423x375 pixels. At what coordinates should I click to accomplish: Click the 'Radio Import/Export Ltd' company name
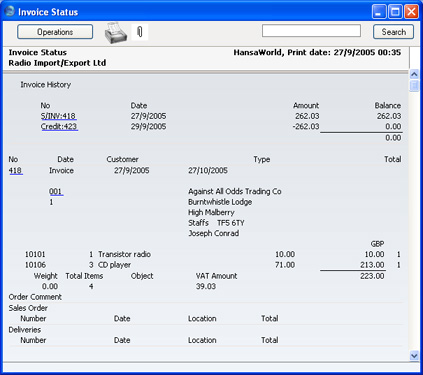tap(57, 63)
